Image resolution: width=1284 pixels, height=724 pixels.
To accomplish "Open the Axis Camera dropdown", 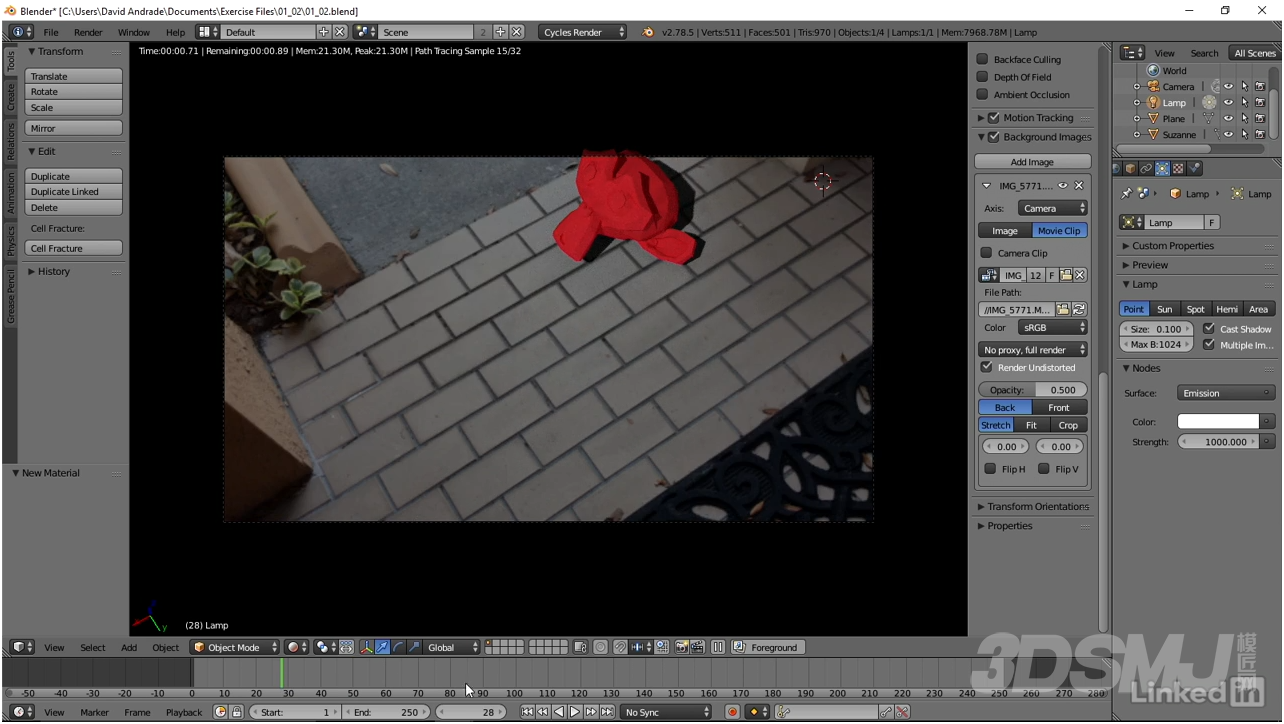I will click(x=1053, y=208).
